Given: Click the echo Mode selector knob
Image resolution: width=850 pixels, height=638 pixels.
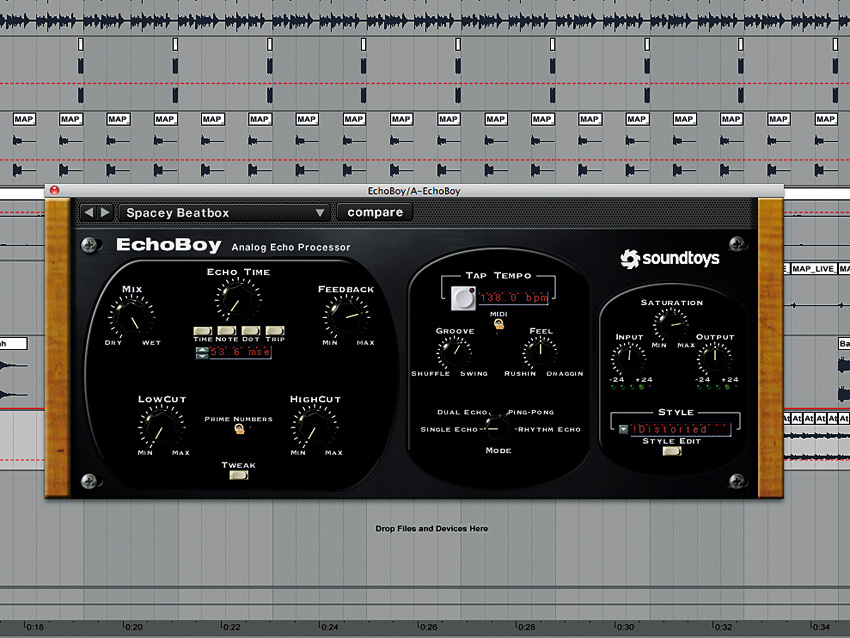Looking at the screenshot, I should click(496, 429).
